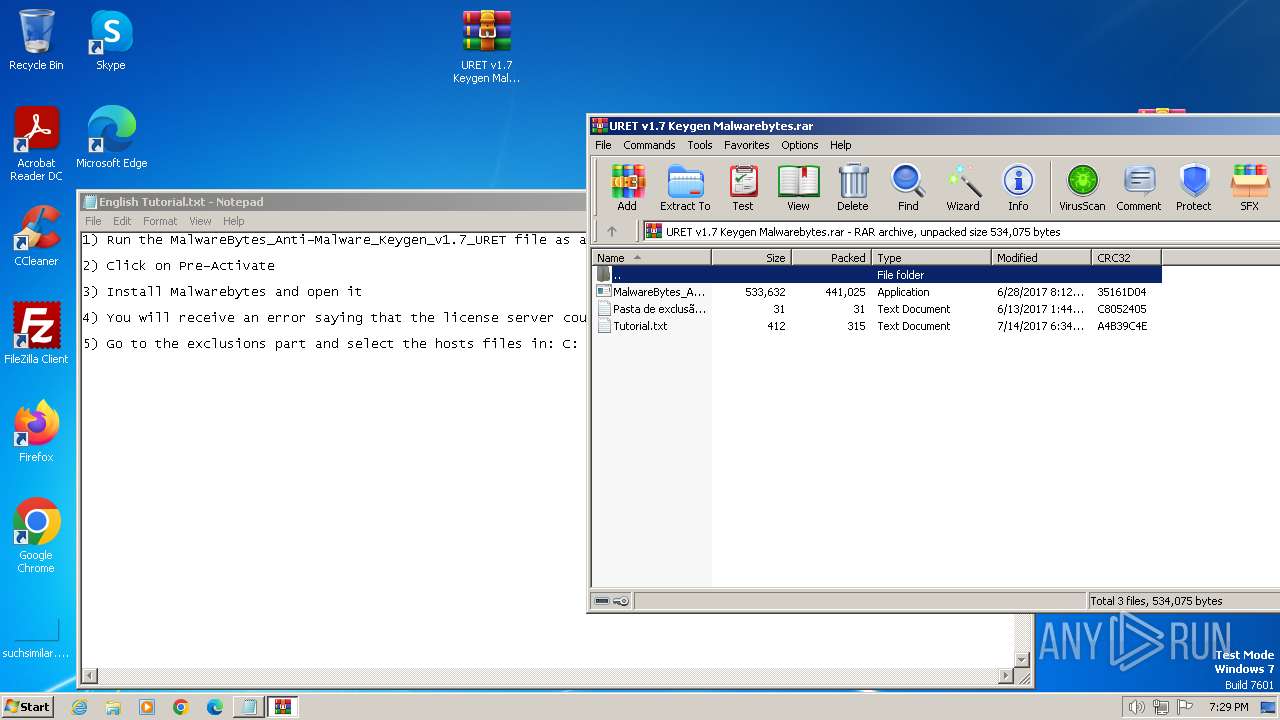Run the Test archive tool
The height and width of the screenshot is (720, 1280).
pos(742,187)
